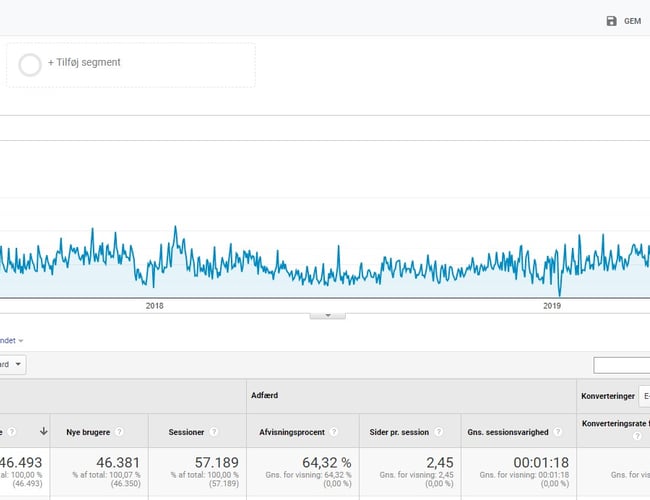Open help icon next to Sessioner
The height and width of the screenshot is (500, 650).
(213, 432)
